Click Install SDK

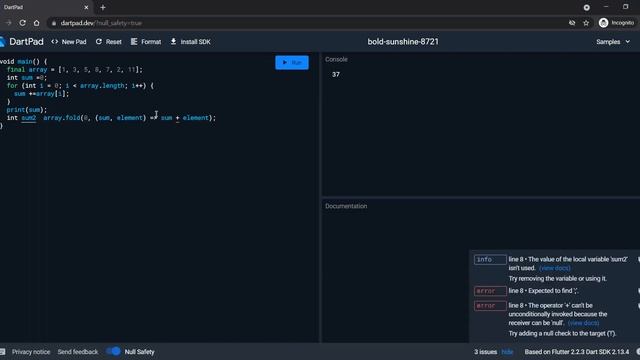coord(191,42)
